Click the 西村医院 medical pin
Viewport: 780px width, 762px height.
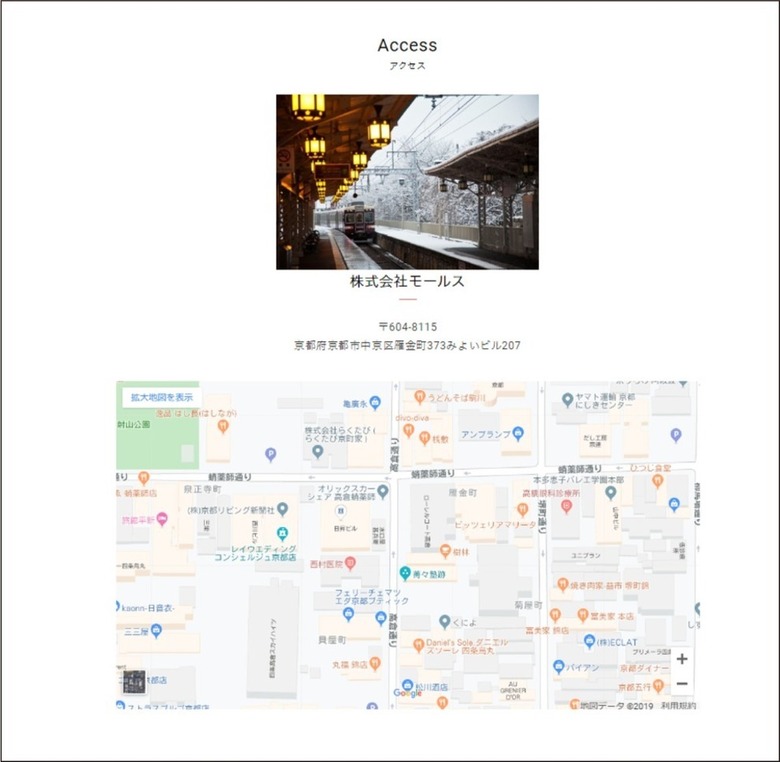pos(350,563)
